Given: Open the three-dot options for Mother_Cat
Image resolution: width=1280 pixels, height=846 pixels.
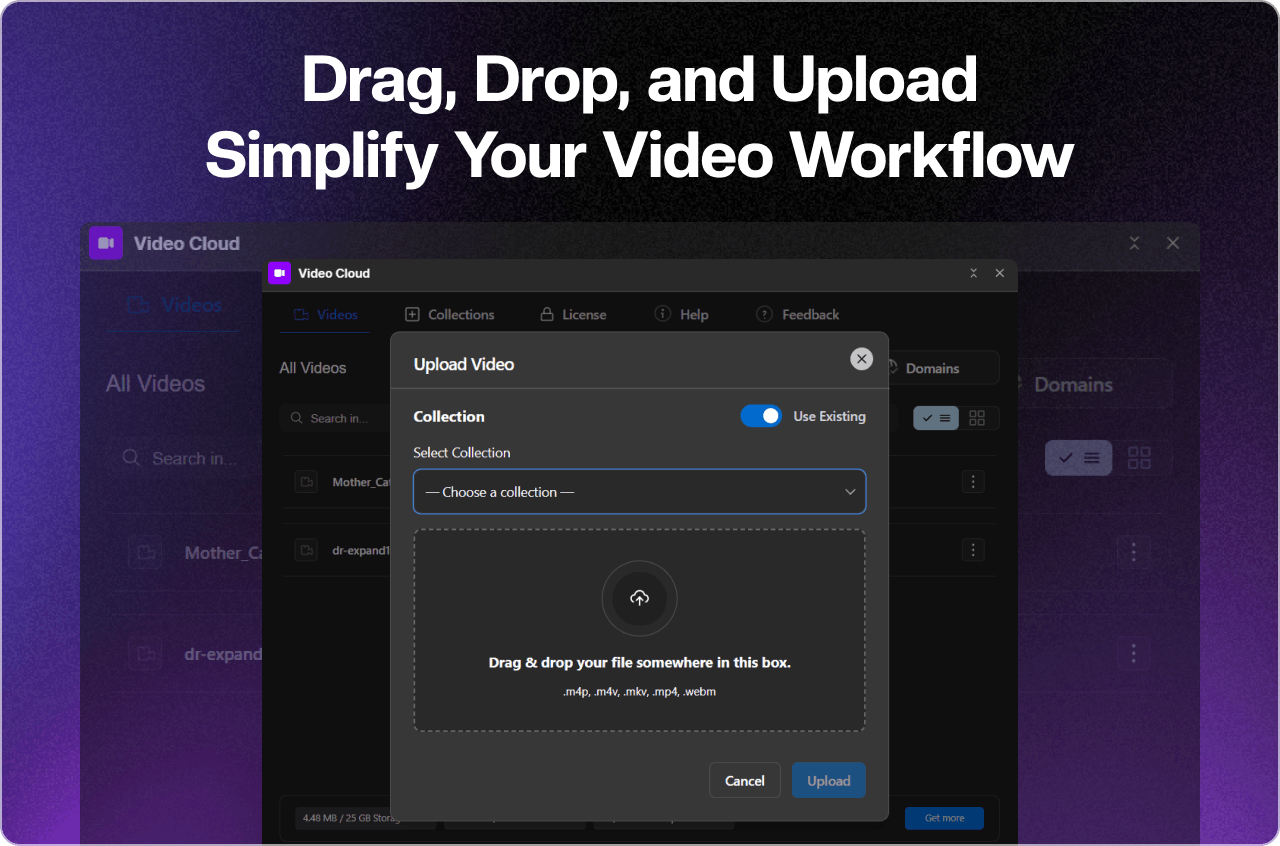Looking at the screenshot, I should click(972, 481).
